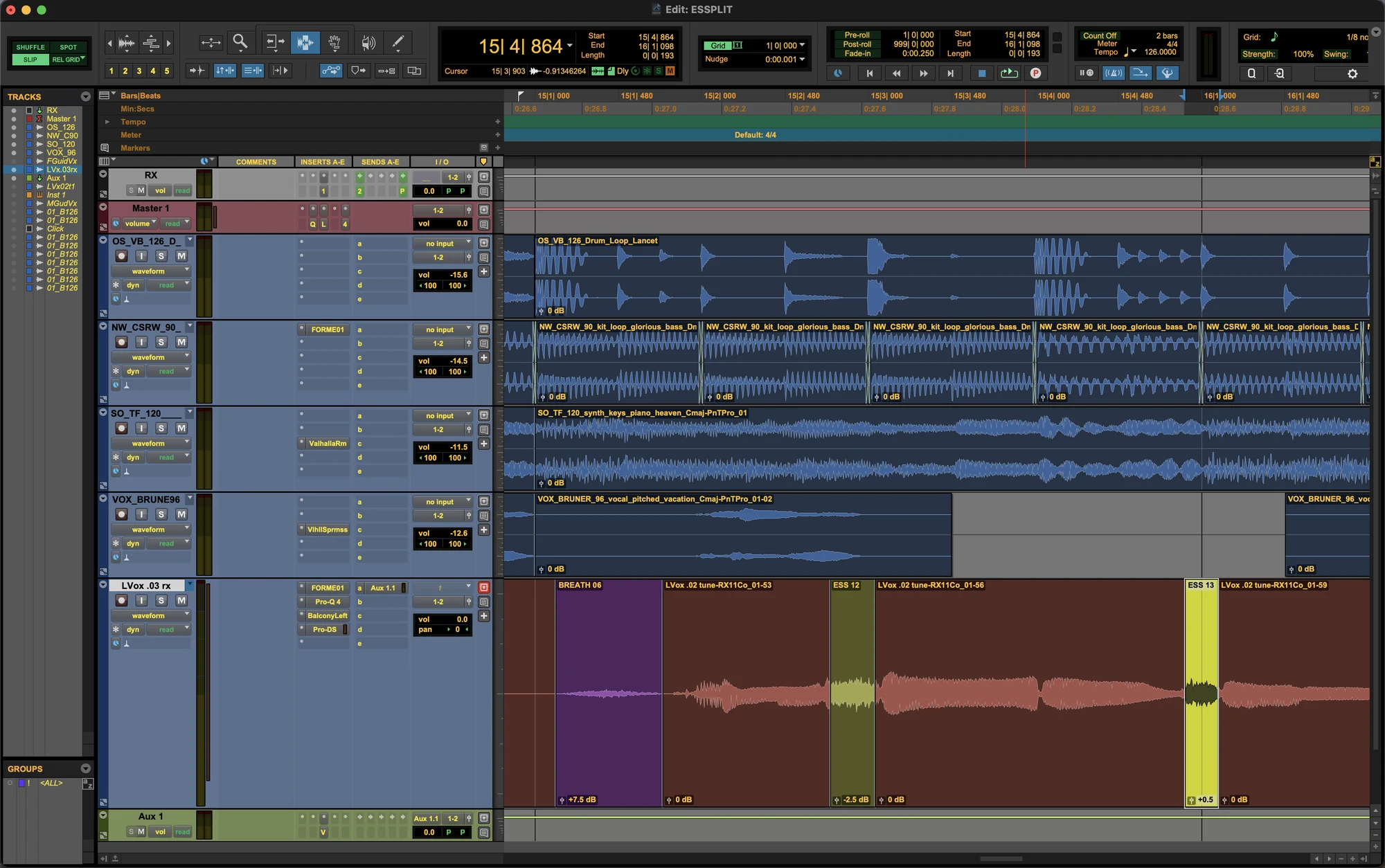
Task: Click the SENDS A-E column header
Action: tap(380, 162)
